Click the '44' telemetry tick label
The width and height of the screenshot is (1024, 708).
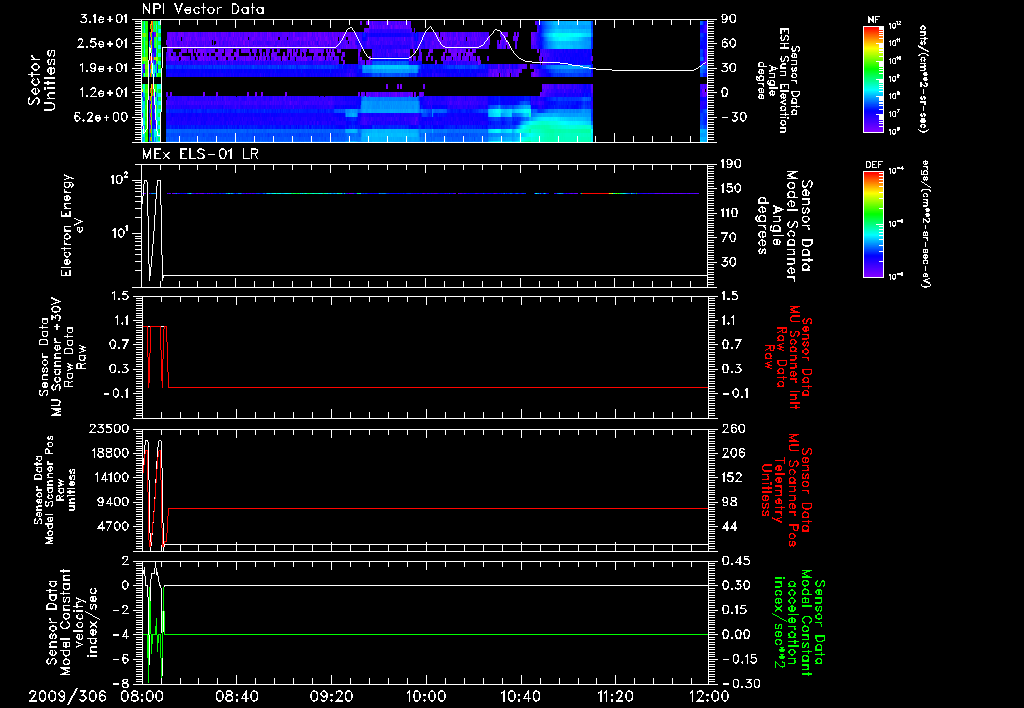coord(729,526)
